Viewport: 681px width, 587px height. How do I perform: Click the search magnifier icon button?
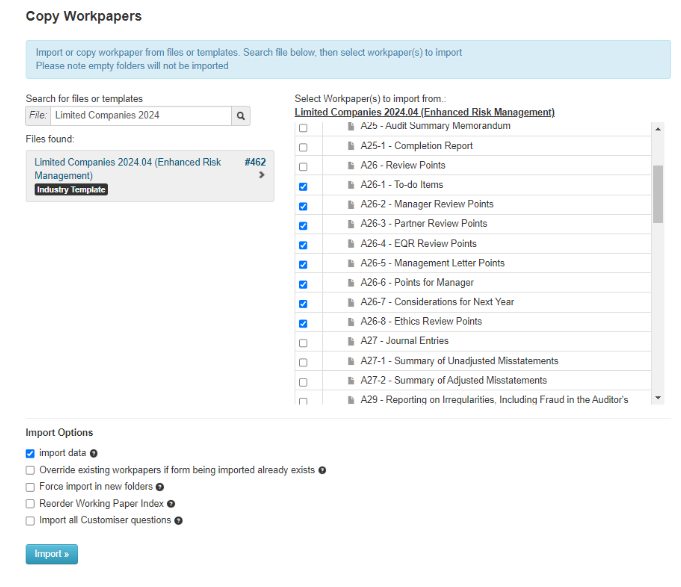241,116
